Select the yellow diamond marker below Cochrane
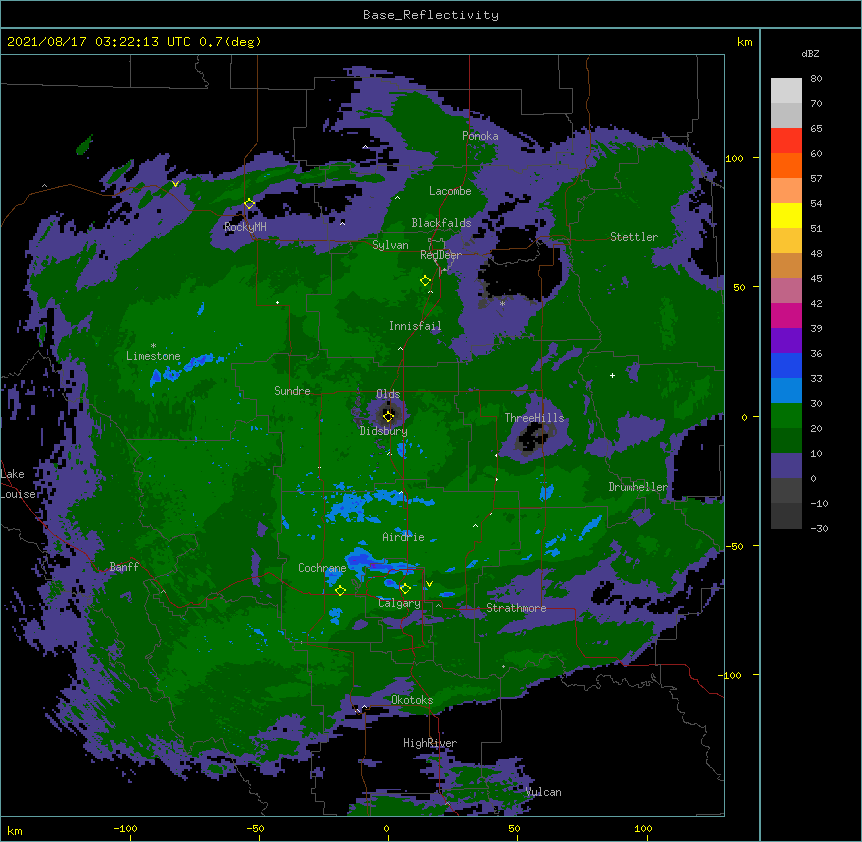862x842 pixels. click(340, 590)
